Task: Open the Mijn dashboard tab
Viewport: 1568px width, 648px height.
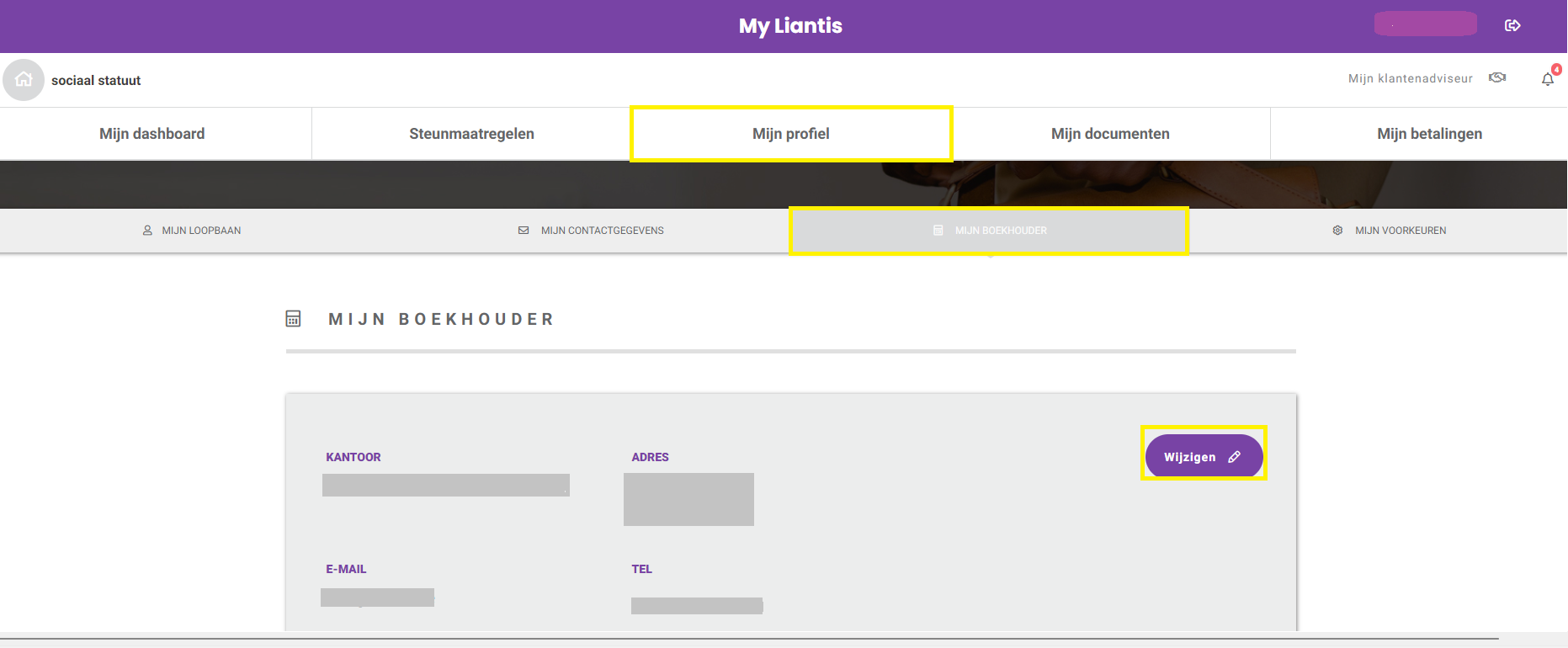Action: 152,134
